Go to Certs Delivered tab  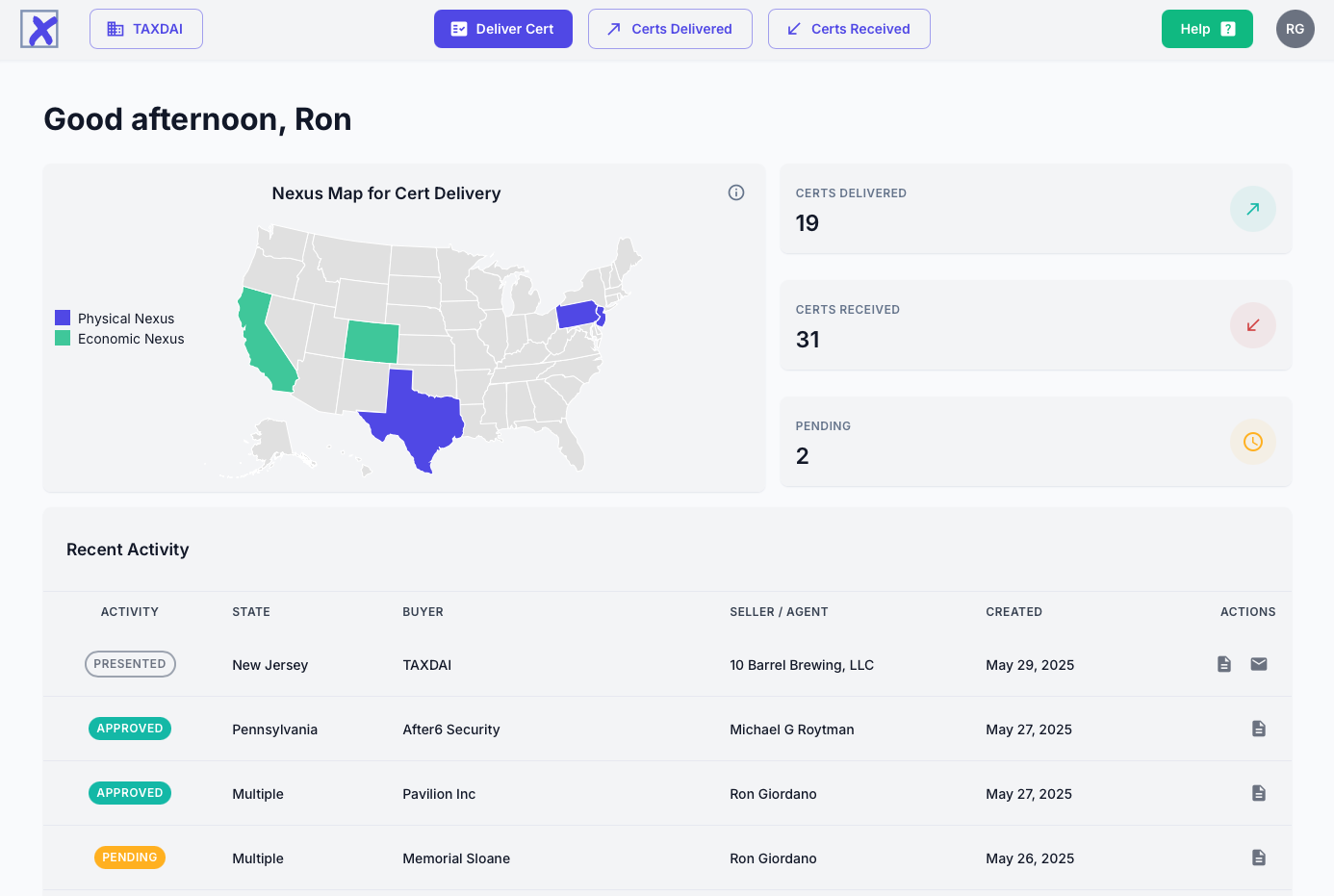670,29
